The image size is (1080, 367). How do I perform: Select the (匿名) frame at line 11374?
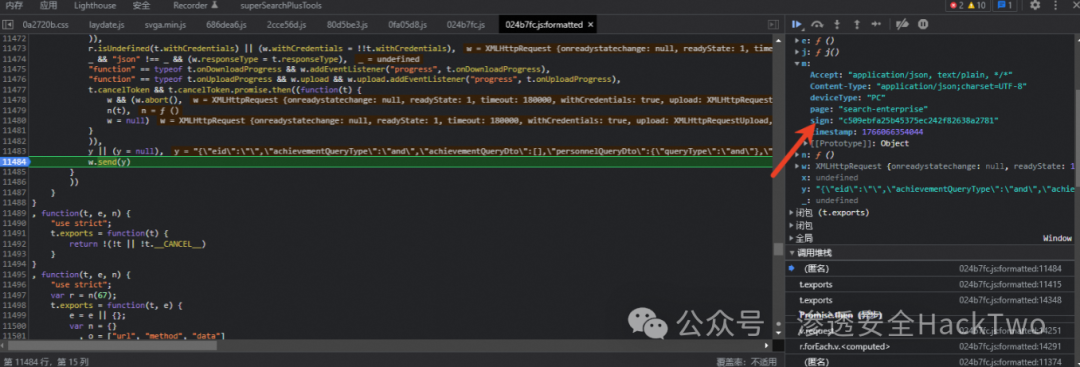tap(931, 361)
